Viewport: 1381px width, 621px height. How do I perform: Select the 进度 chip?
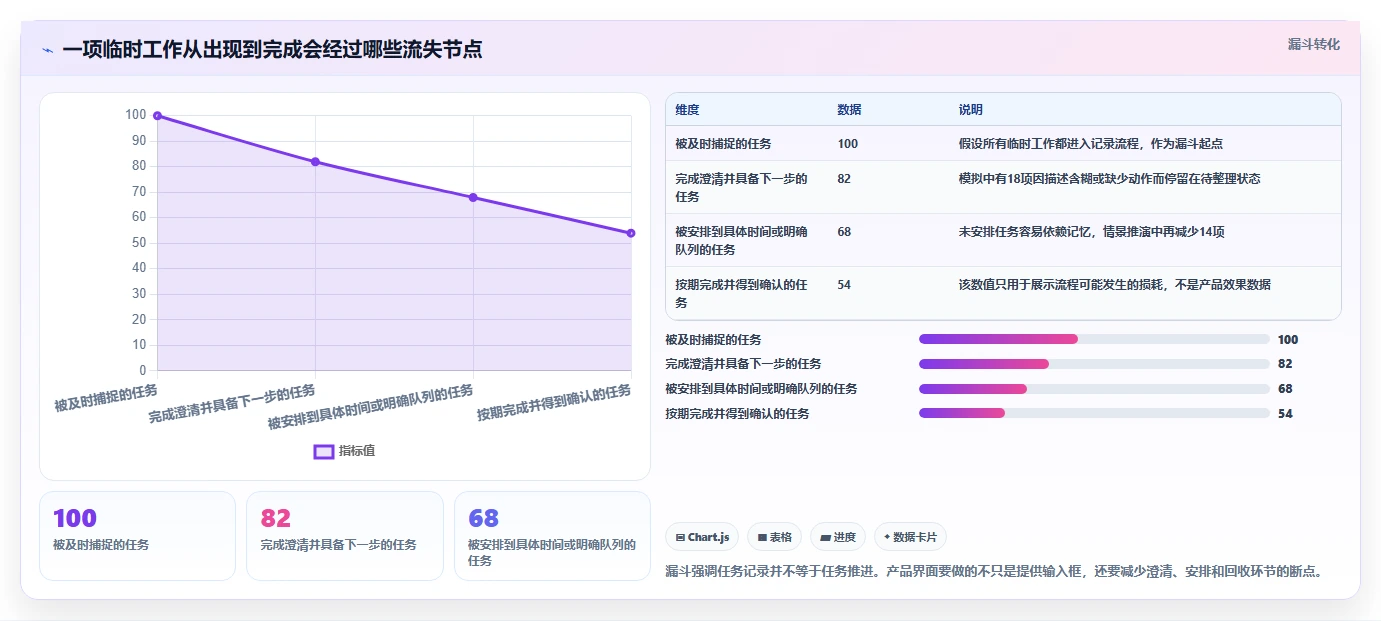click(x=838, y=537)
